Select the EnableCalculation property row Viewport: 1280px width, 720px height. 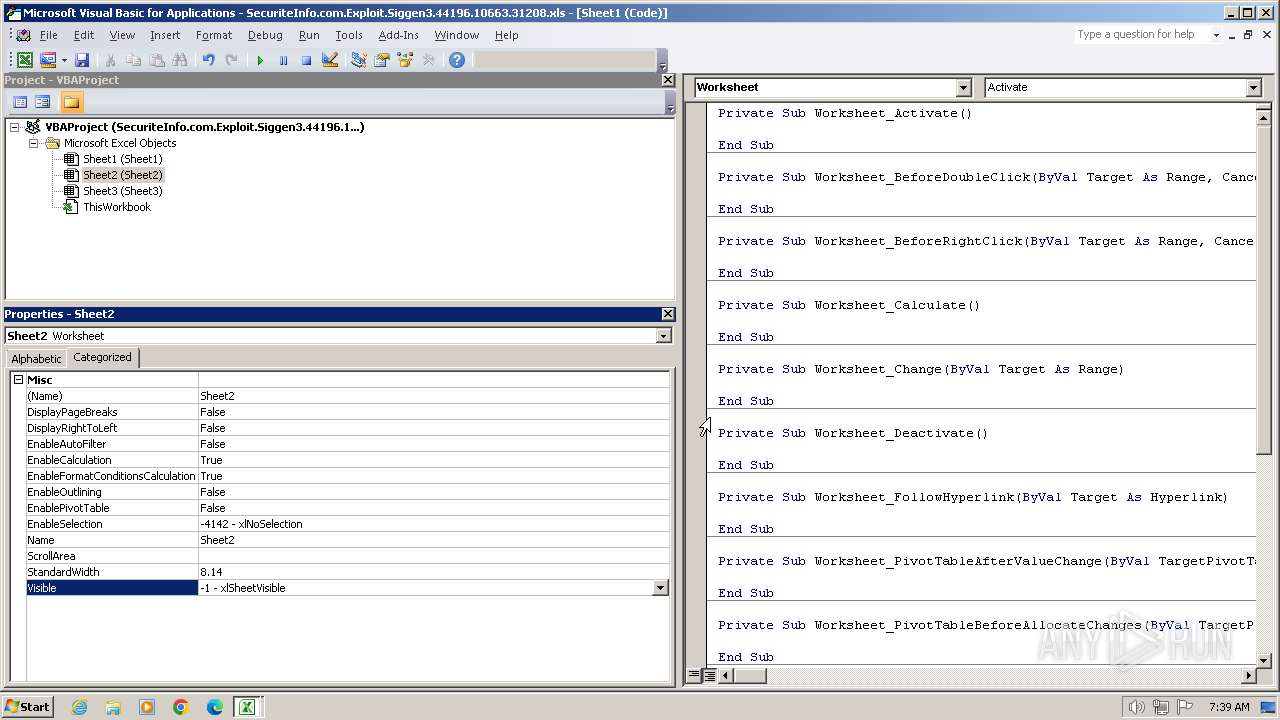pyautogui.click(x=347, y=460)
